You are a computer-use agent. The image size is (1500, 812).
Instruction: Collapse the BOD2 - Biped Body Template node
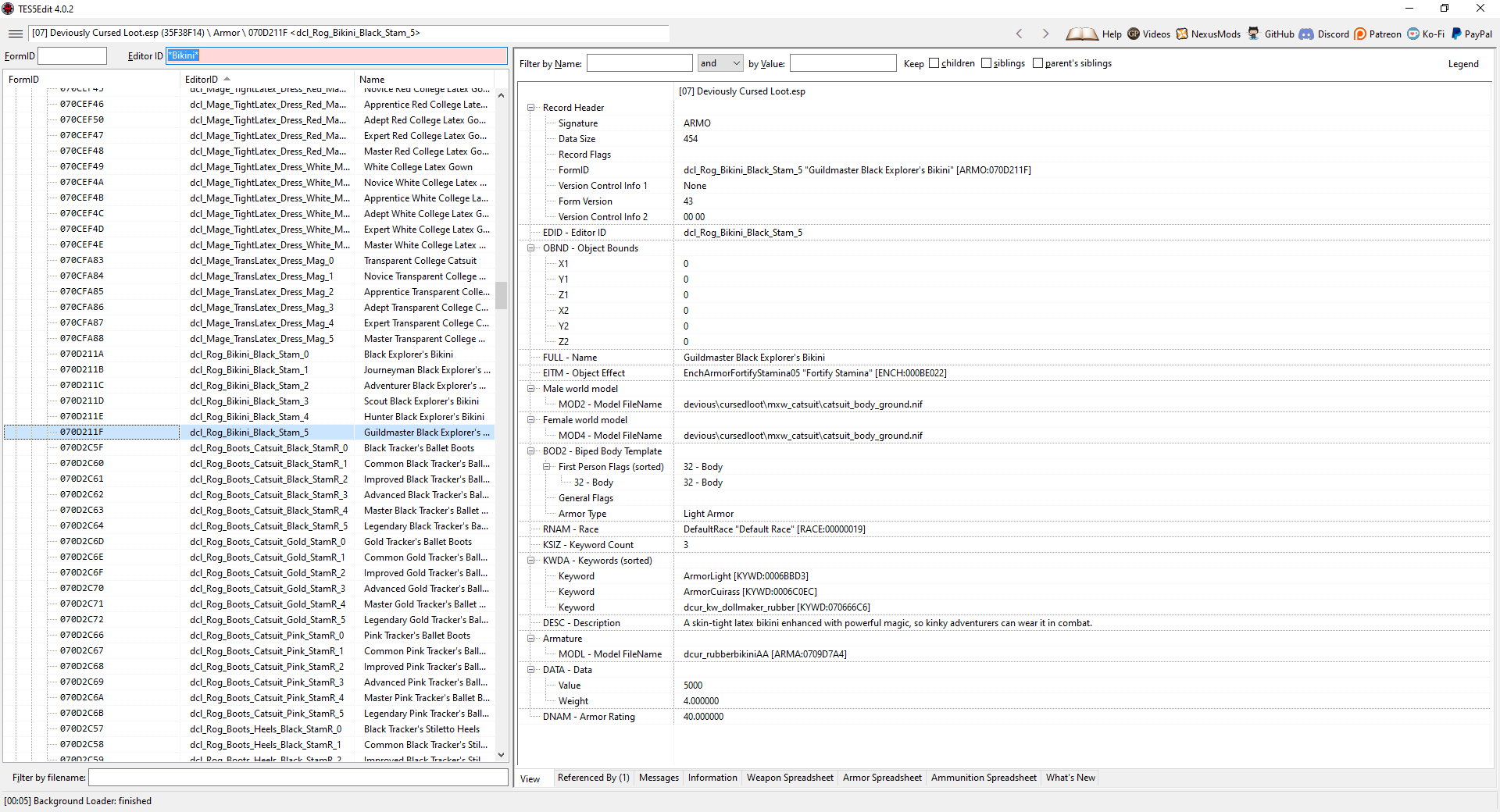531,451
